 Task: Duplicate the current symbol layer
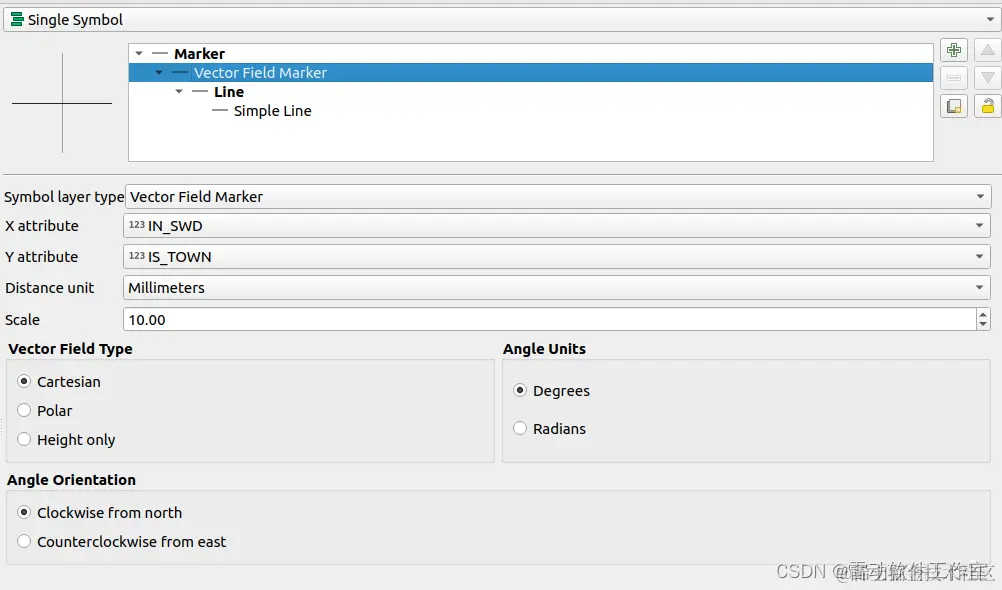[953, 106]
